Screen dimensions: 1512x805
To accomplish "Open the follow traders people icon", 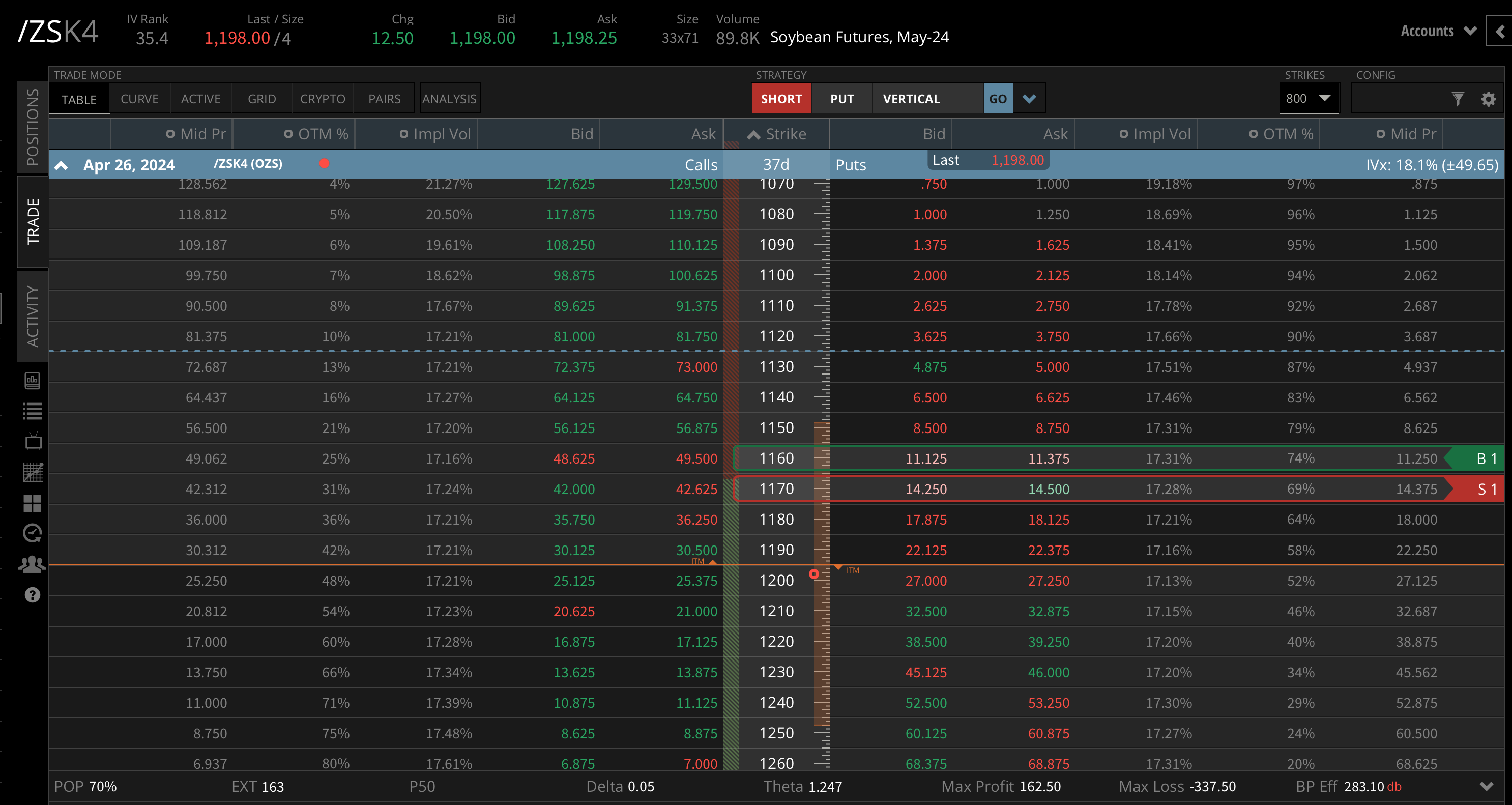I will click(x=33, y=564).
